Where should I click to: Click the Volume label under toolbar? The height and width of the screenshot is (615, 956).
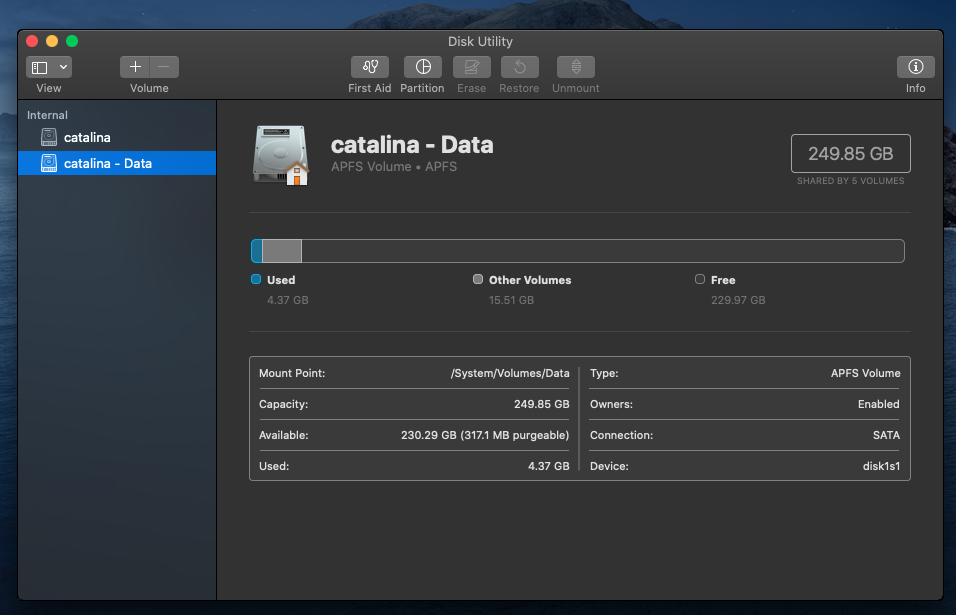149,88
